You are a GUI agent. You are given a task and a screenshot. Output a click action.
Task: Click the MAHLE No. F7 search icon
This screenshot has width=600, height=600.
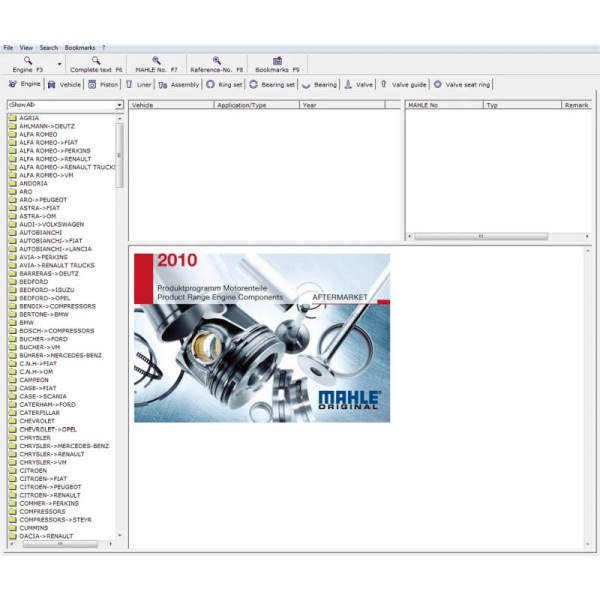[156, 61]
